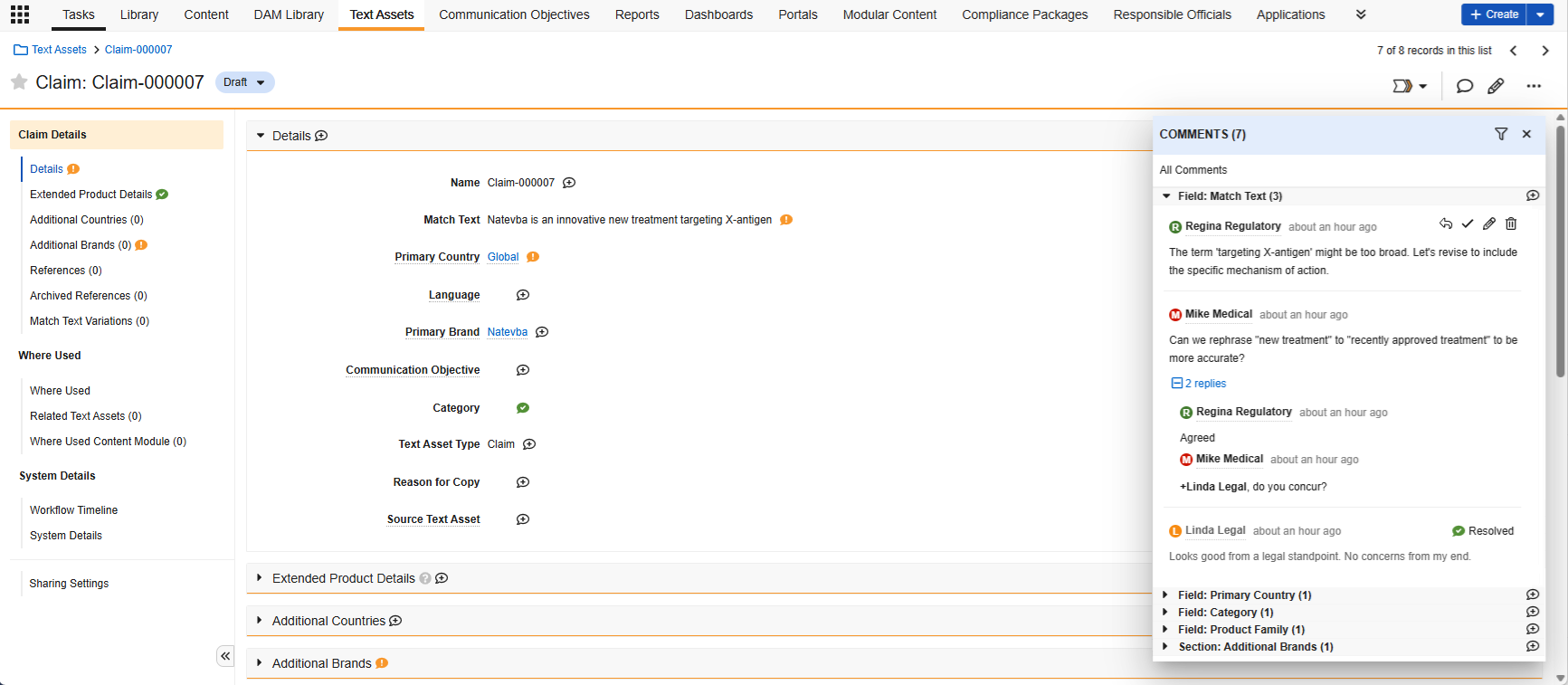Resolve Regina's comment with the checkmark

[1468, 224]
